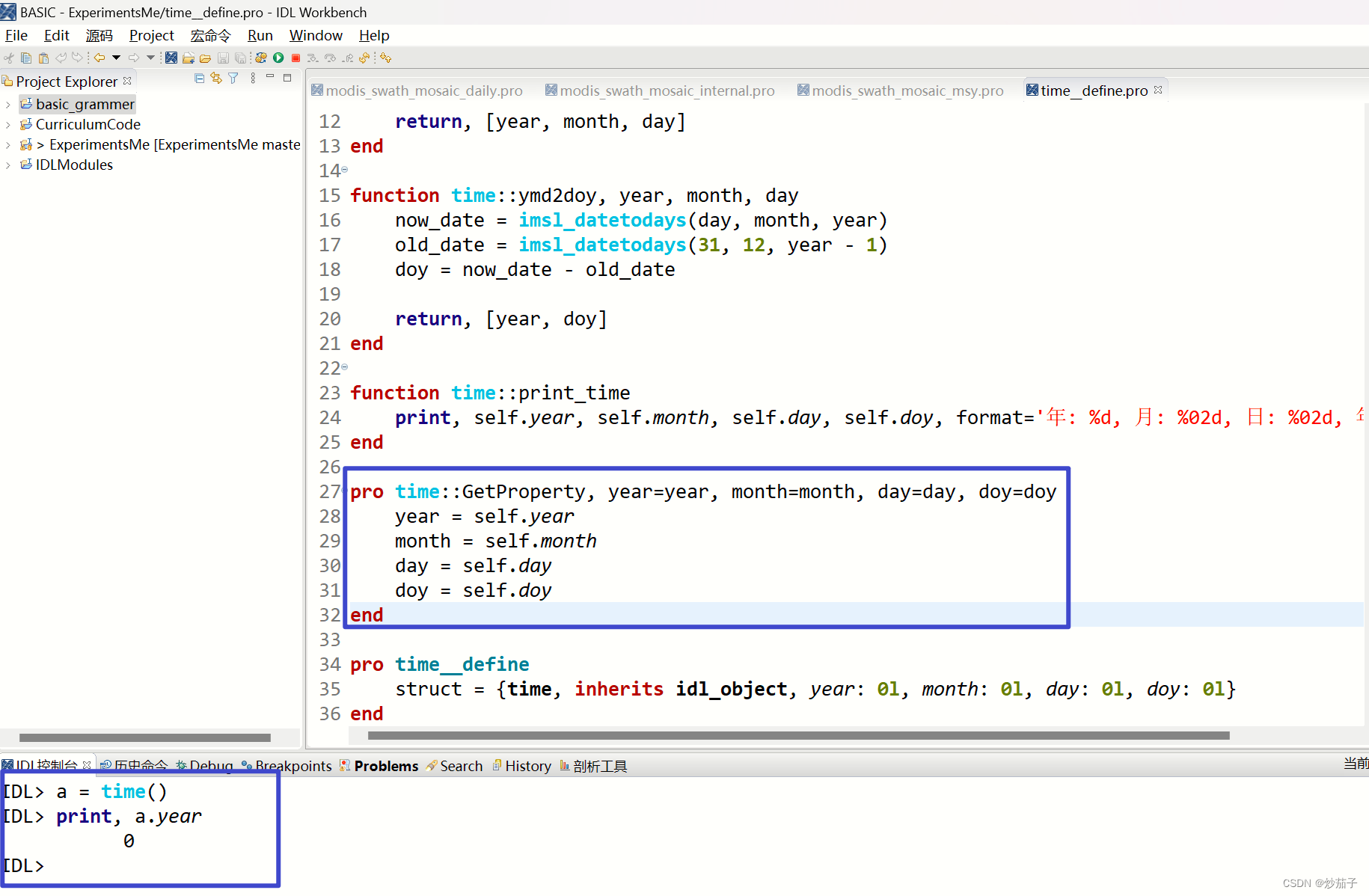The height and width of the screenshot is (896, 1369).
Task: Click the Forward navigation arrow icon
Action: tap(134, 58)
